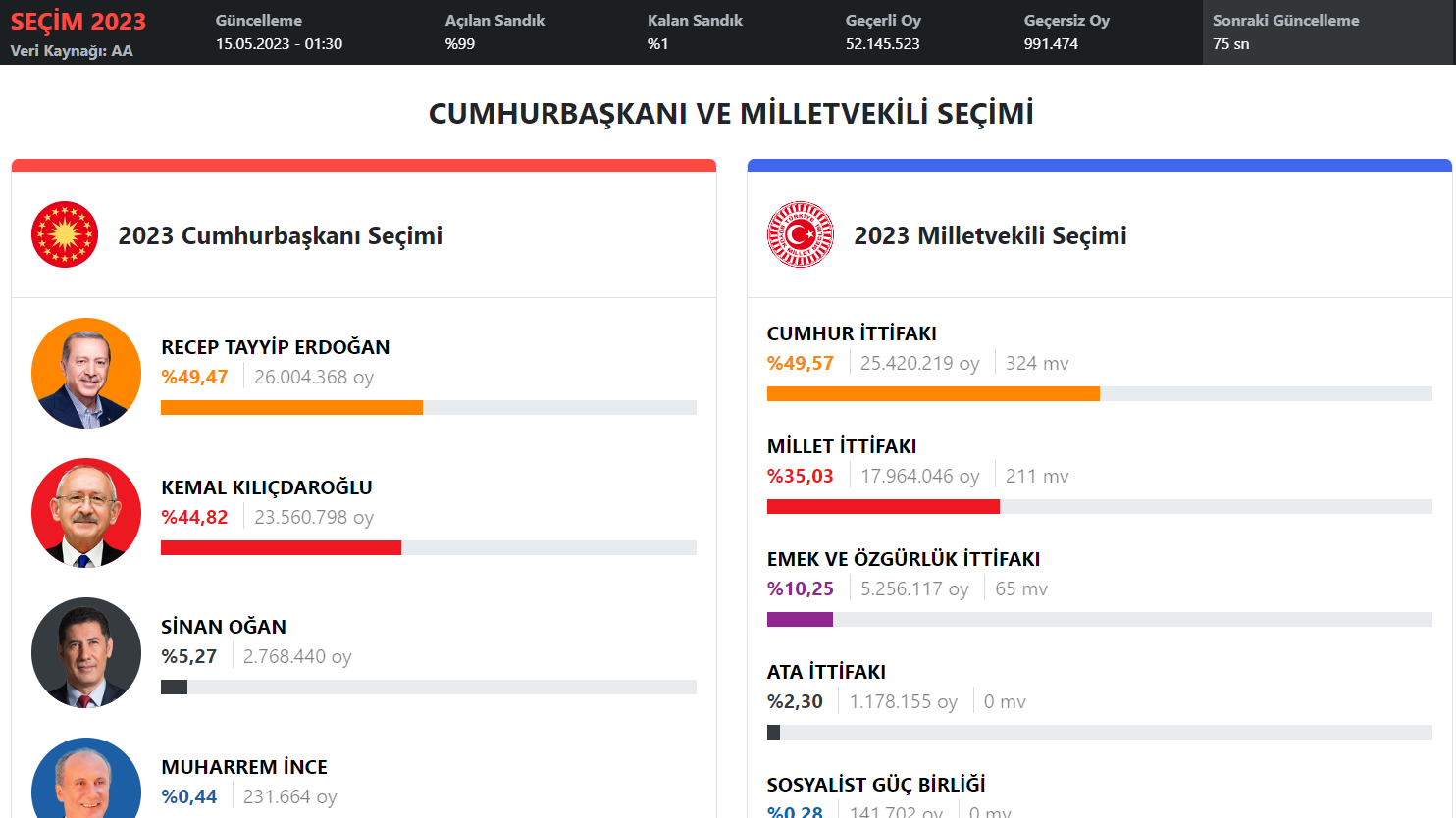Click Erdoğan's orange vote progress bar
The height and width of the screenshot is (818, 1456).
[x=291, y=407]
